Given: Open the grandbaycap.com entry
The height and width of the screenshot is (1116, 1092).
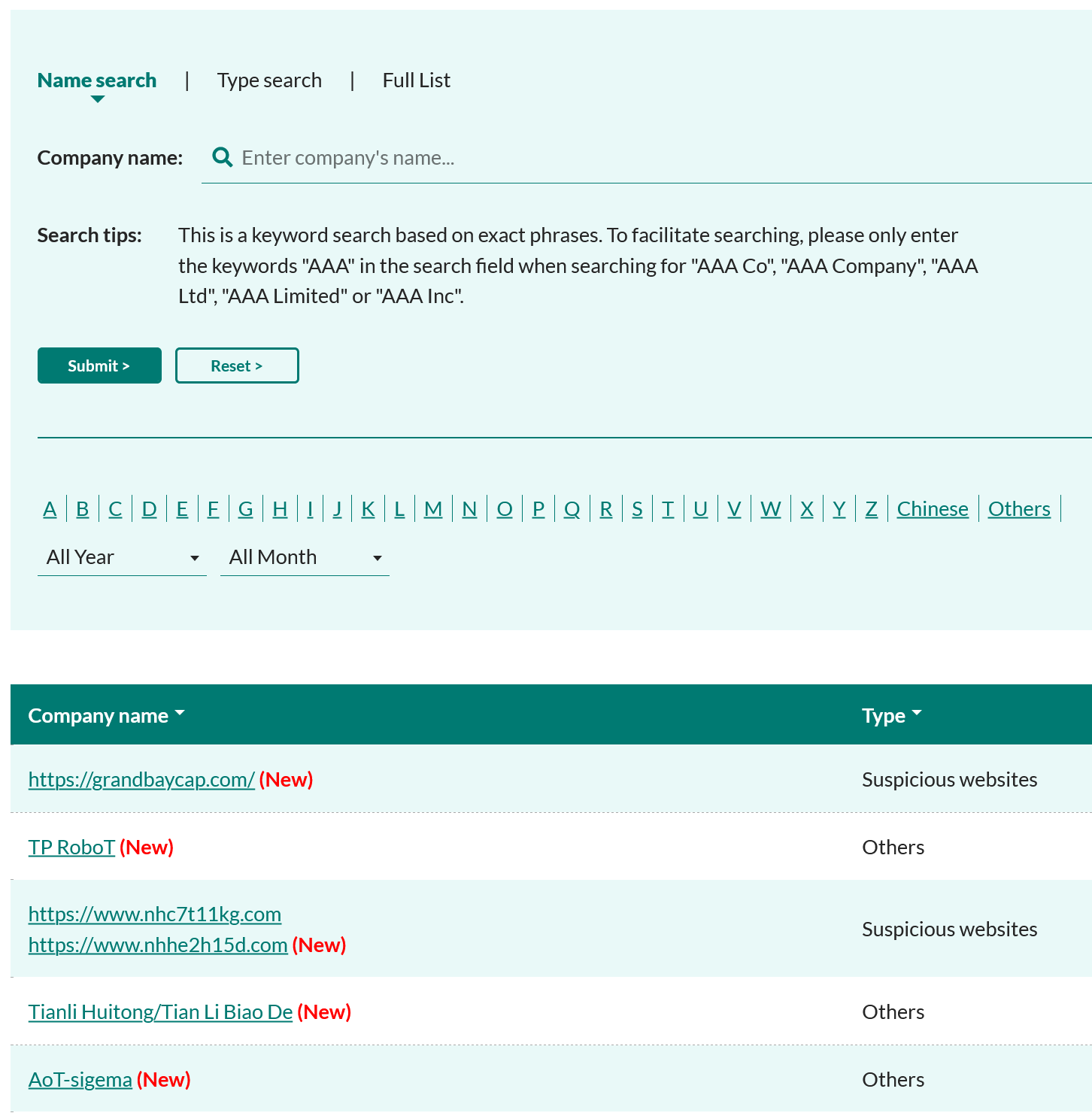Looking at the screenshot, I should click(141, 780).
